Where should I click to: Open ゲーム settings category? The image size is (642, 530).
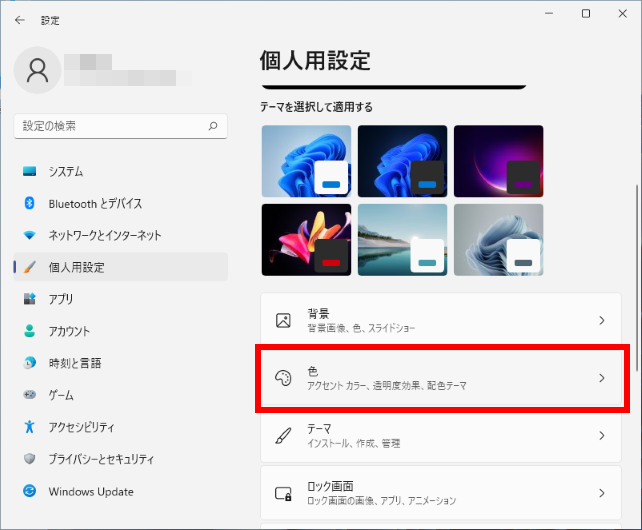pos(120,395)
